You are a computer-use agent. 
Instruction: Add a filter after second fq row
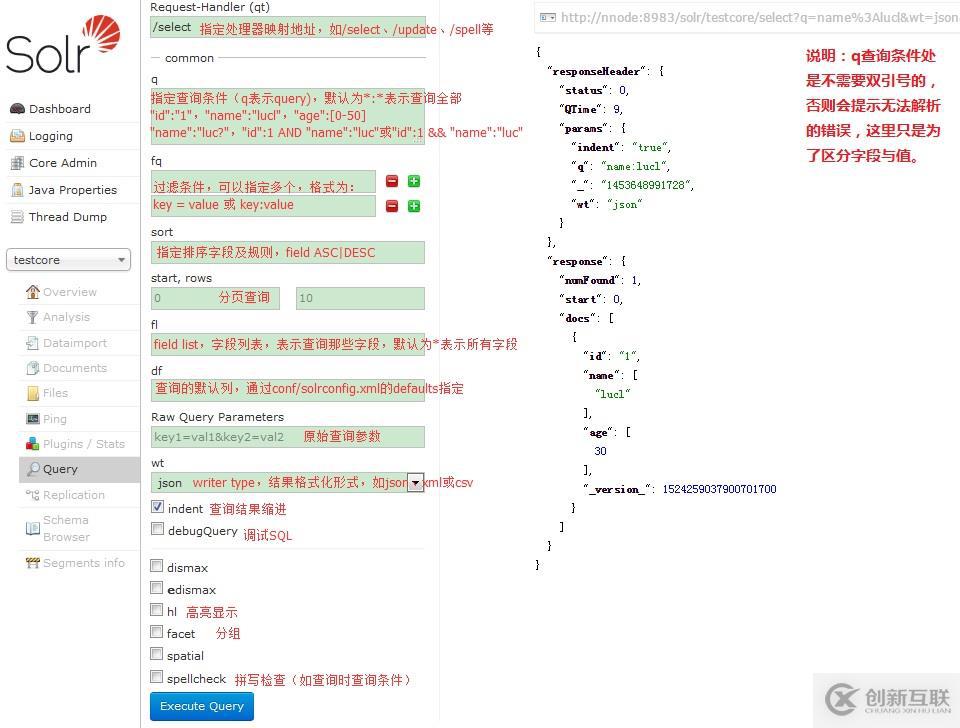click(414, 206)
